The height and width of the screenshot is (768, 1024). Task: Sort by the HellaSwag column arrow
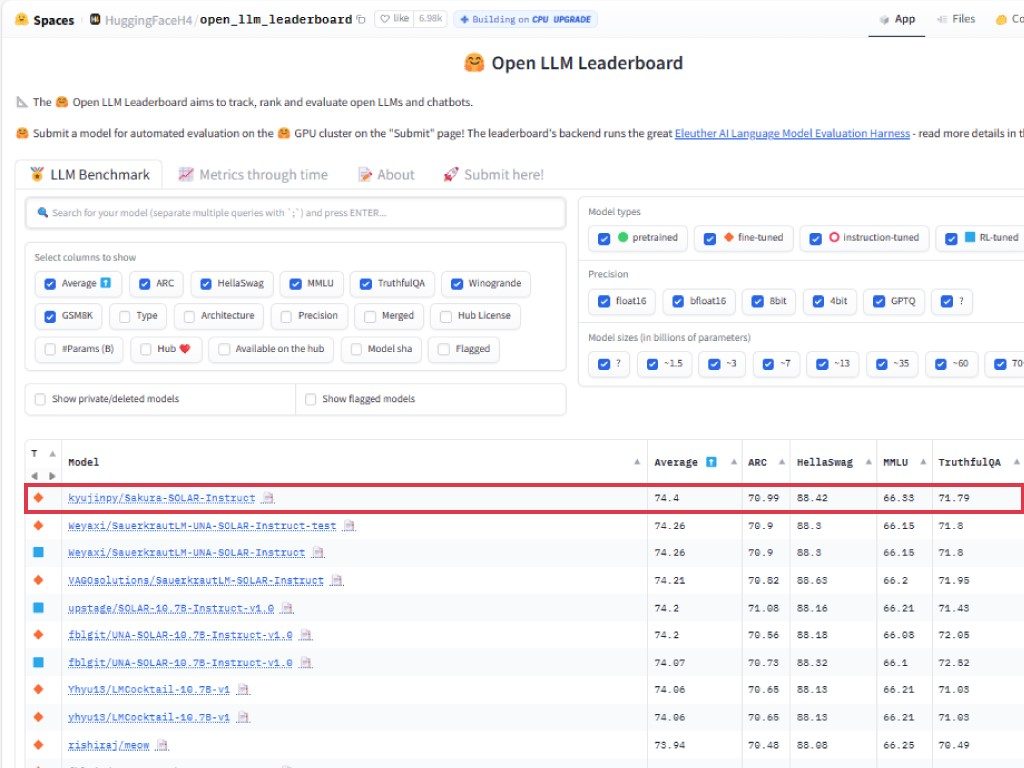[868, 462]
